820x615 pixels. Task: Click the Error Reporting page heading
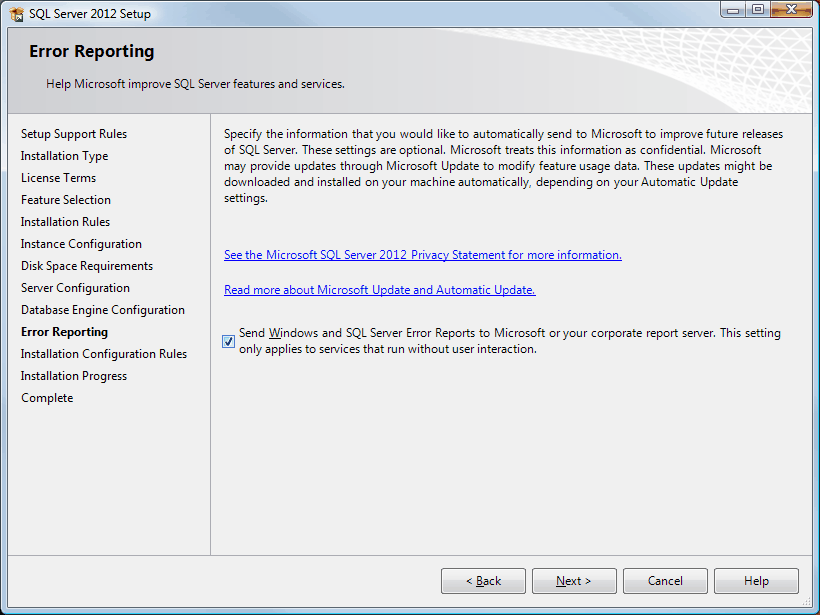(92, 51)
